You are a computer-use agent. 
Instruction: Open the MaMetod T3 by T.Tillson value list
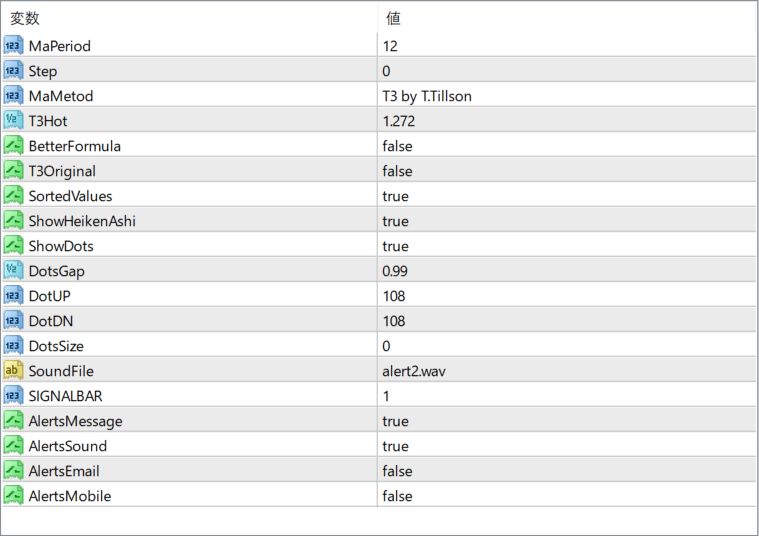coord(566,96)
